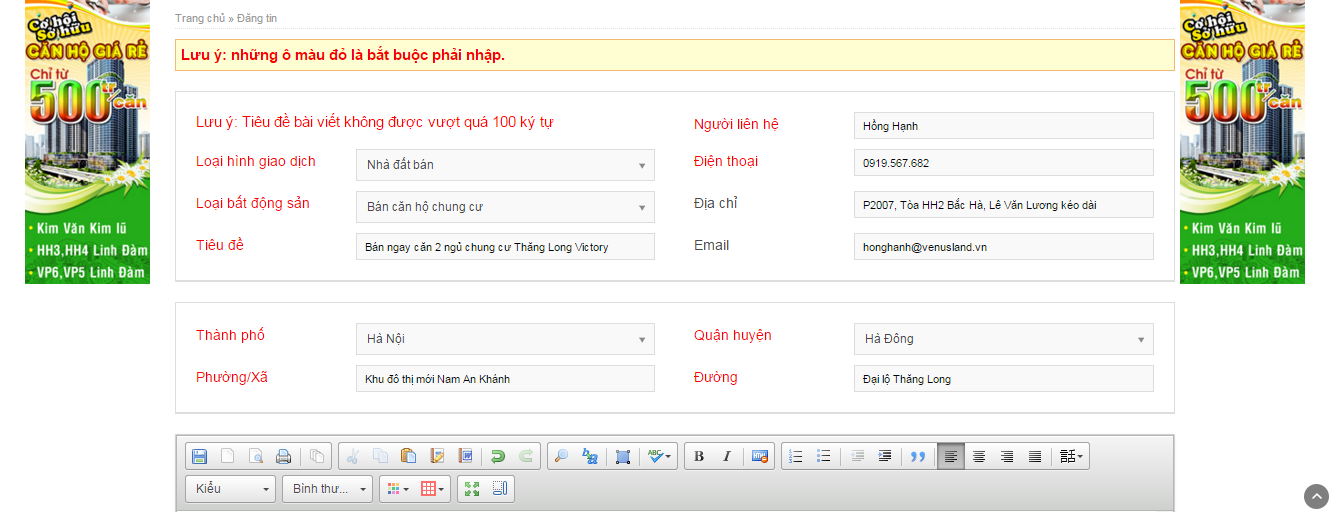The height and width of the screenshot is (512, 1330).
Task: Click the Save icon in editor toolbar
Action: click(199, 457)
